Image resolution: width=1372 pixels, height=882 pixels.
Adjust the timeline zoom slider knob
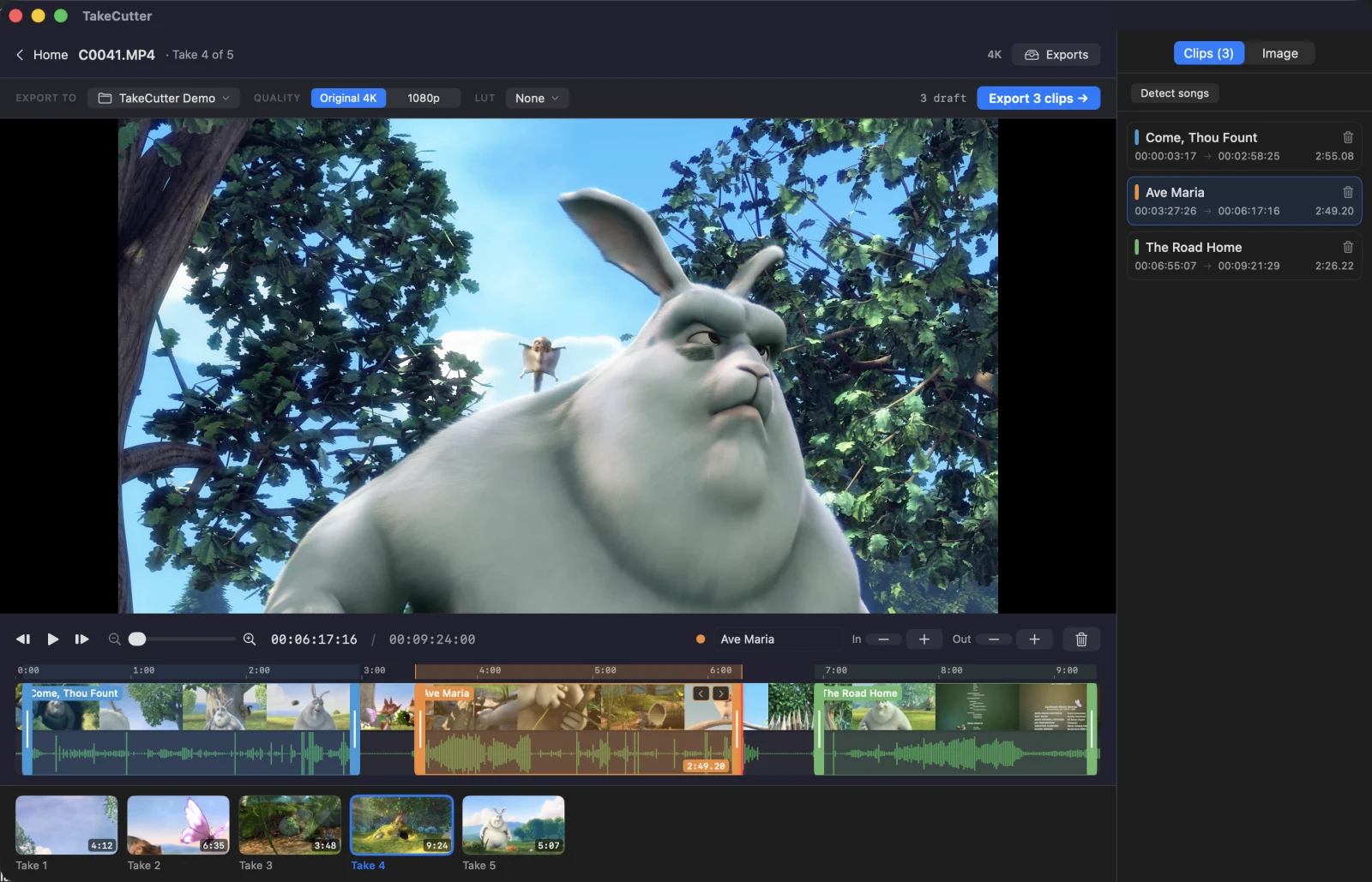137,639
